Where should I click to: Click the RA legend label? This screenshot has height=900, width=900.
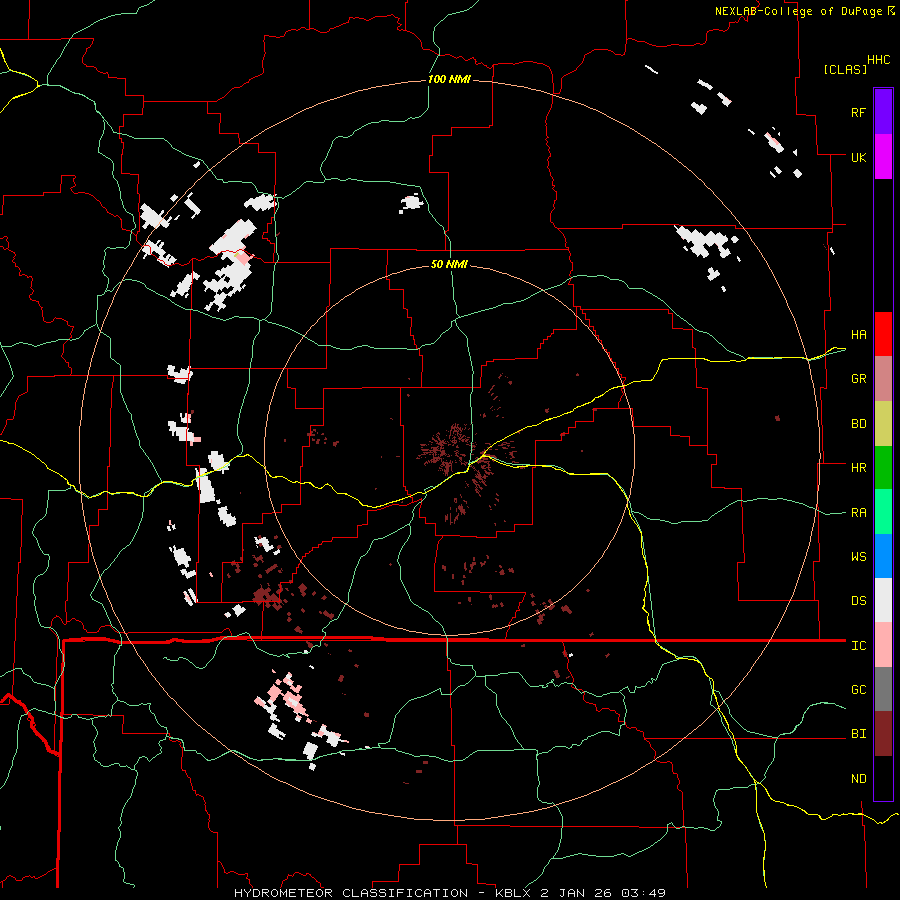click(x=858, y=513)
